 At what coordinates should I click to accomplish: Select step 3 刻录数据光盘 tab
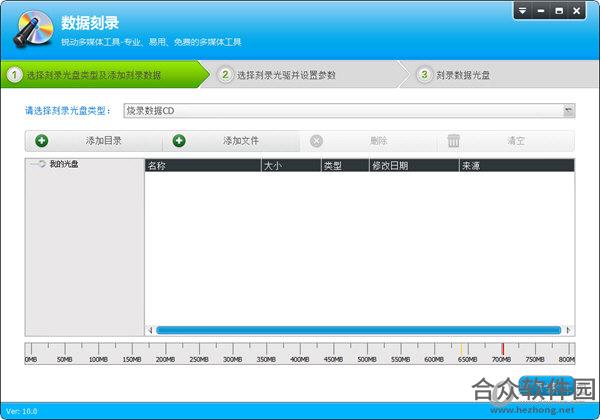tap(499, 75)
